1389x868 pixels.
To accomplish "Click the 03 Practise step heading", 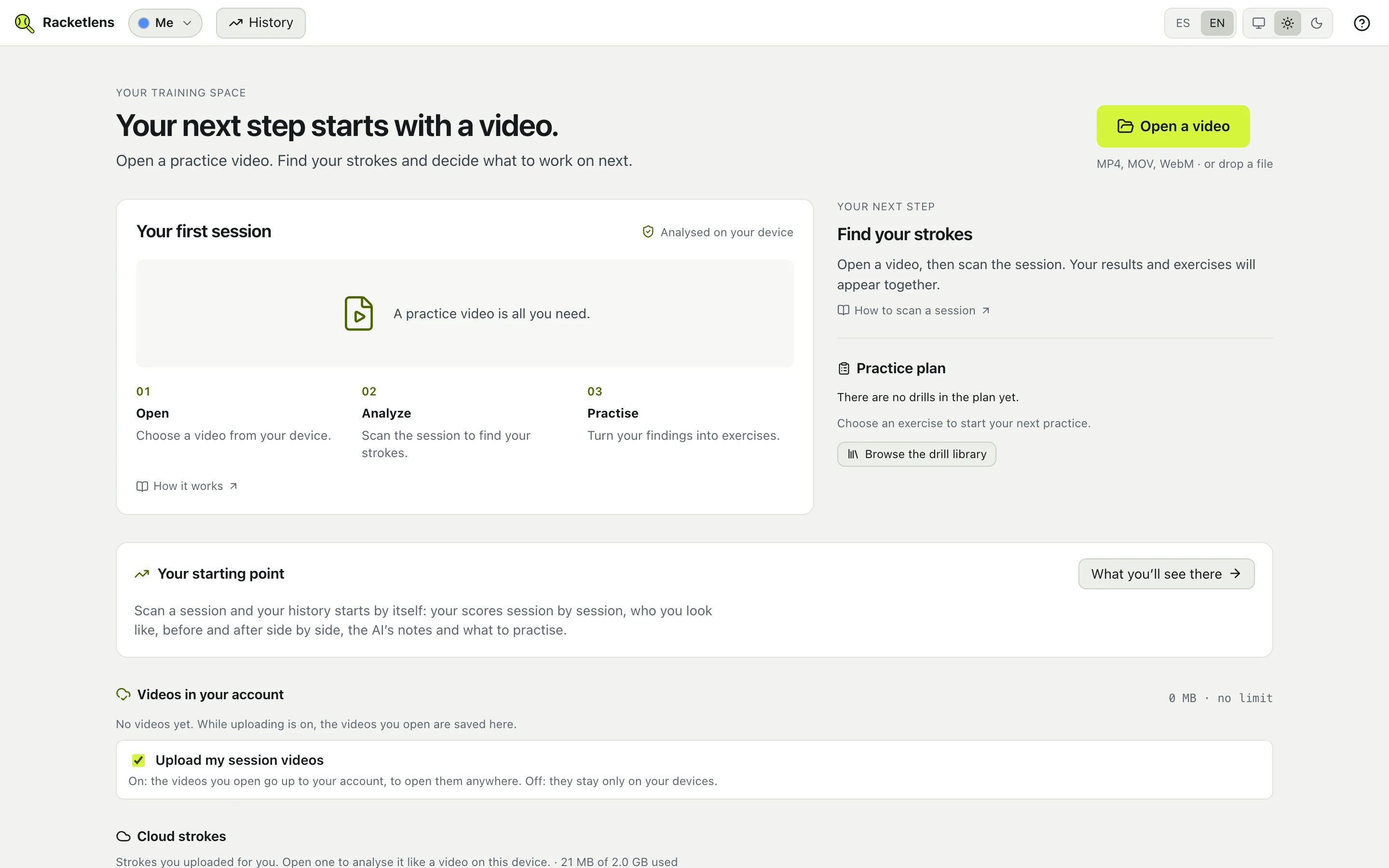I will click(613, 413).
